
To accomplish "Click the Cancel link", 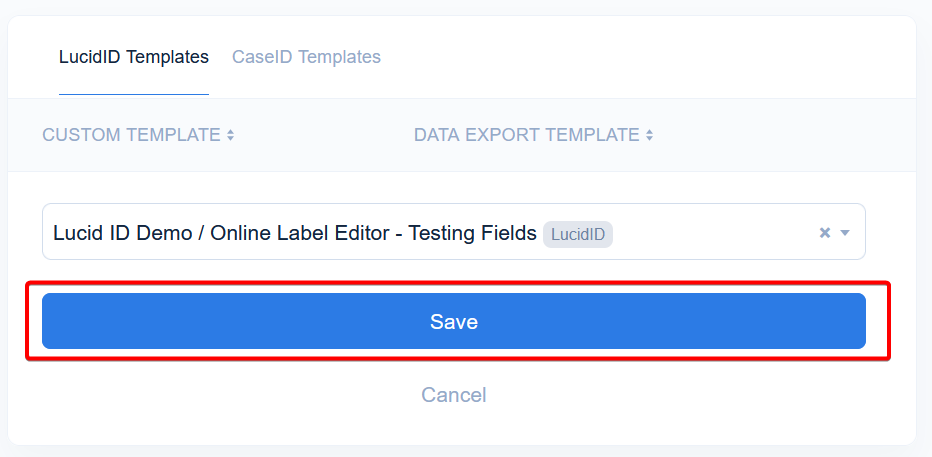I will tap(453, 395).
